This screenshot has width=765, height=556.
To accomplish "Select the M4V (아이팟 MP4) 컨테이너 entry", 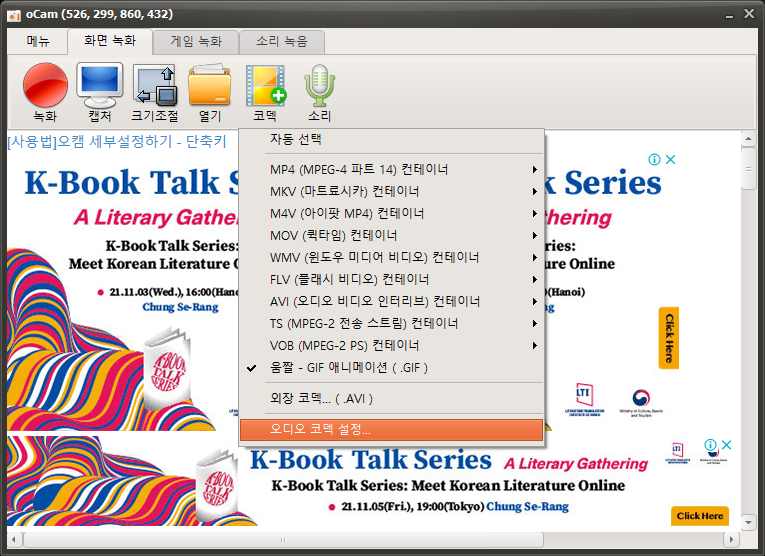I will tap(391, 213).
